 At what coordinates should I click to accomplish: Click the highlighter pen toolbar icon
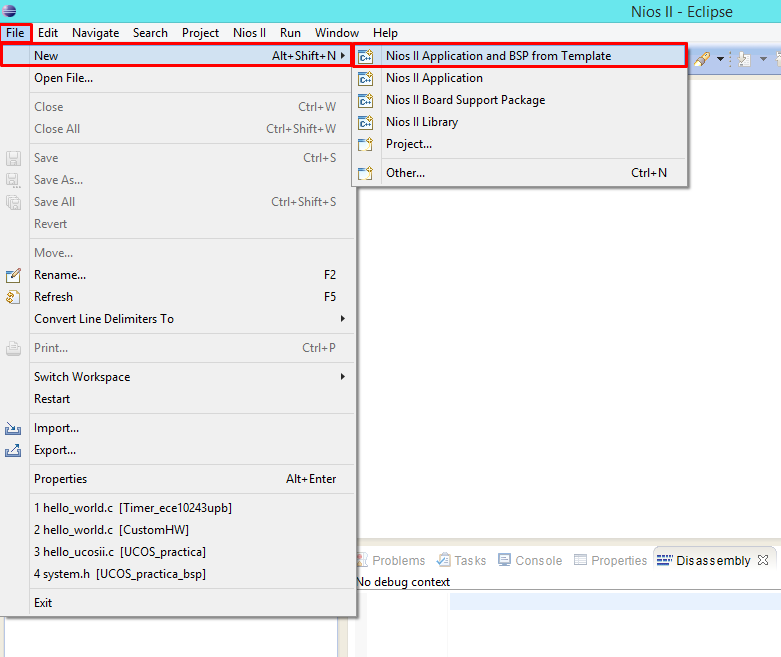702,59
